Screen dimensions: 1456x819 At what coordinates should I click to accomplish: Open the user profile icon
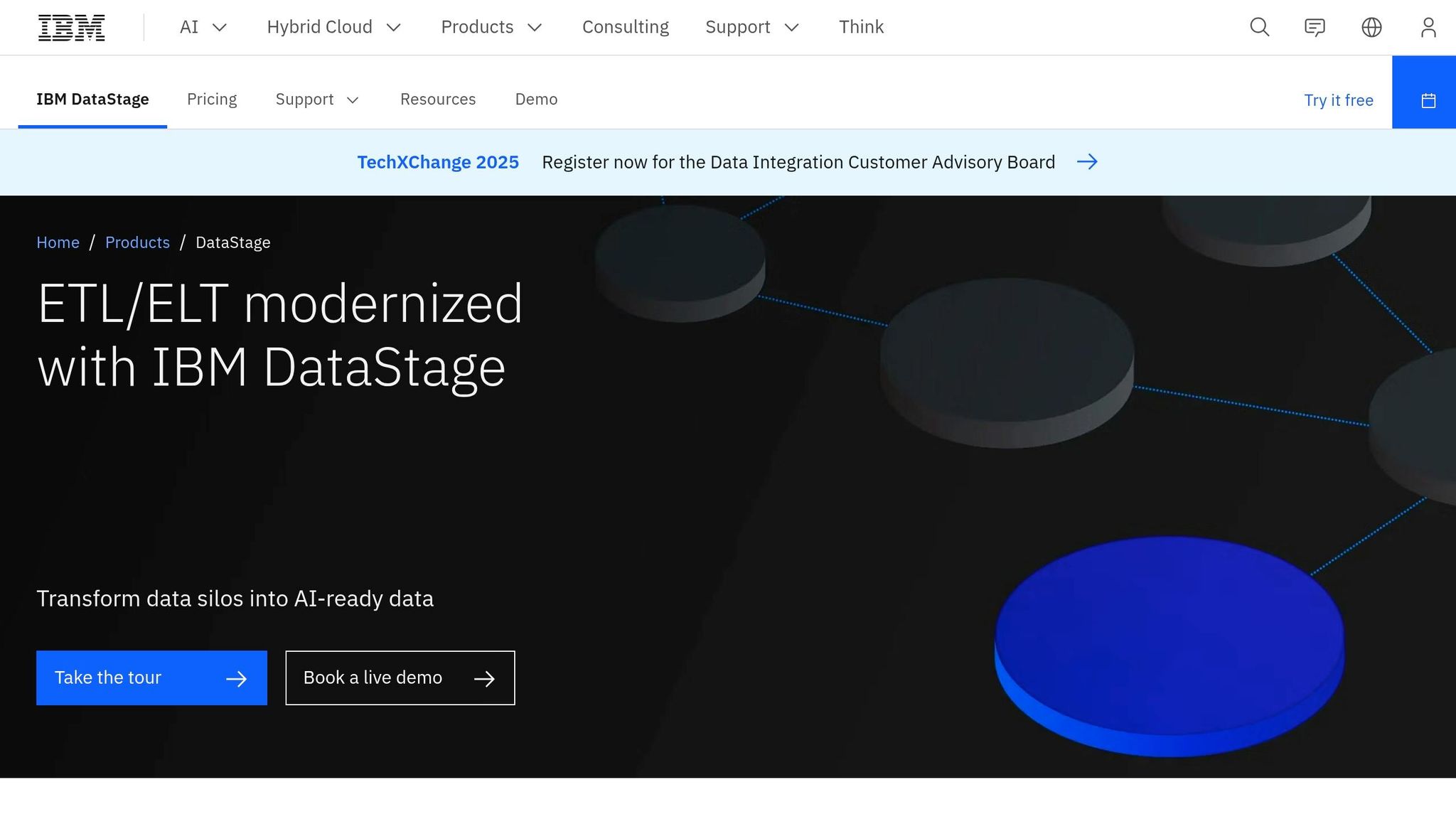click(1428, 27)
